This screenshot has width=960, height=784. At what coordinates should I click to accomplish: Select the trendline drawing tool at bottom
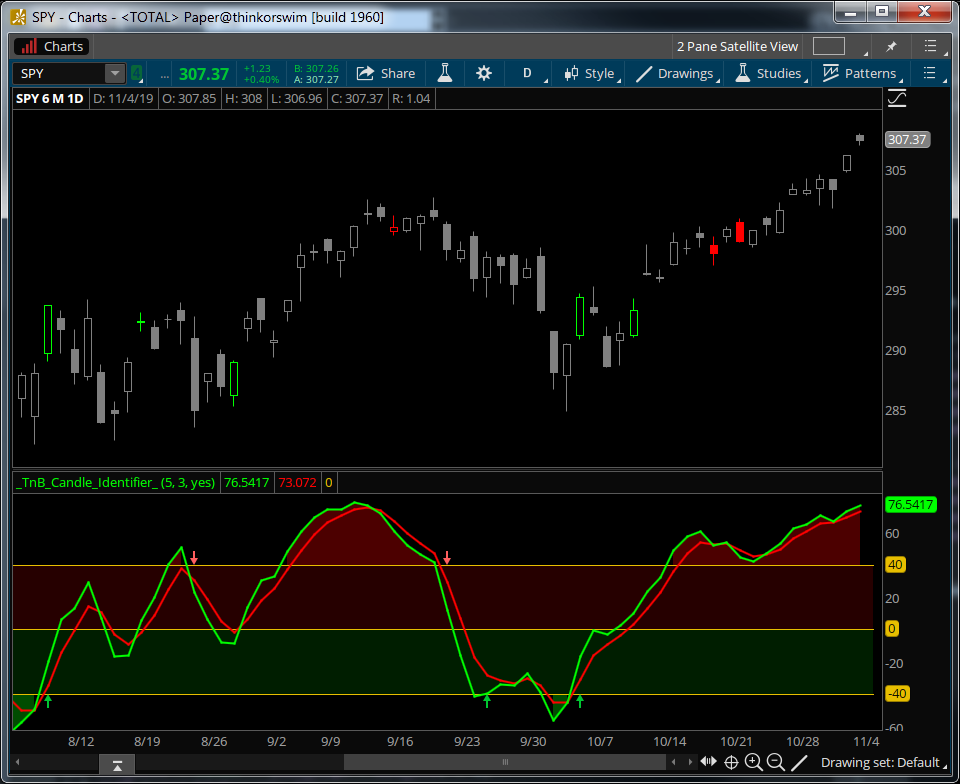(x=799, y=763)
